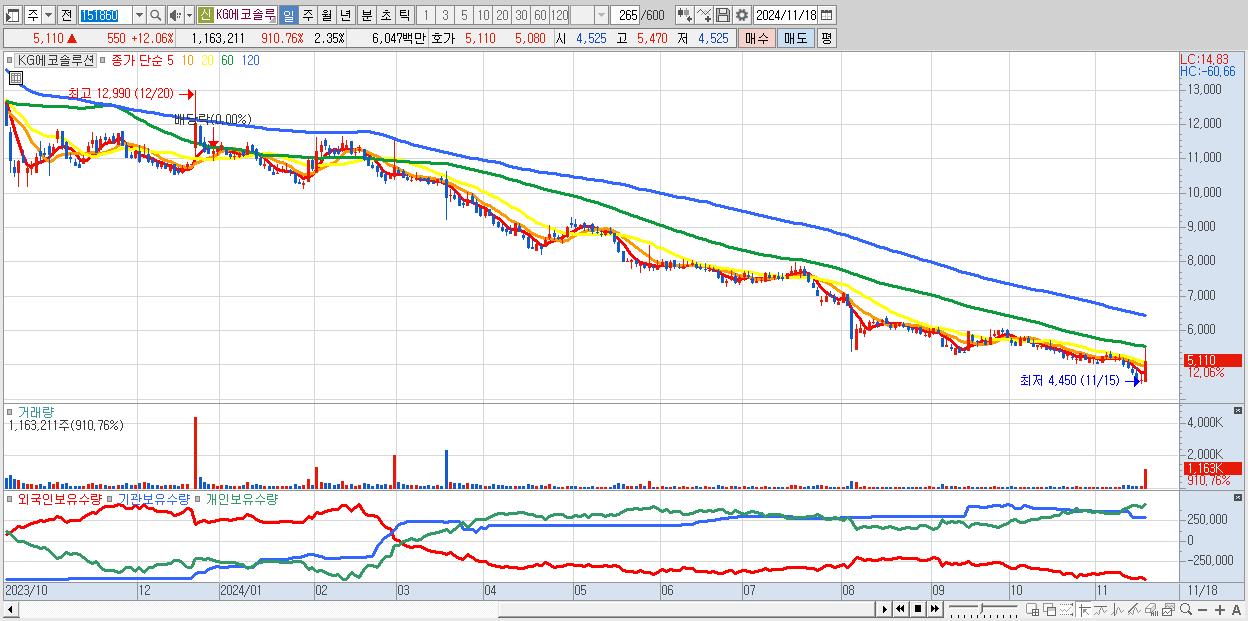Select the 120 interval button
This screenshot has height=621, width=1248.
pos(560,15)
